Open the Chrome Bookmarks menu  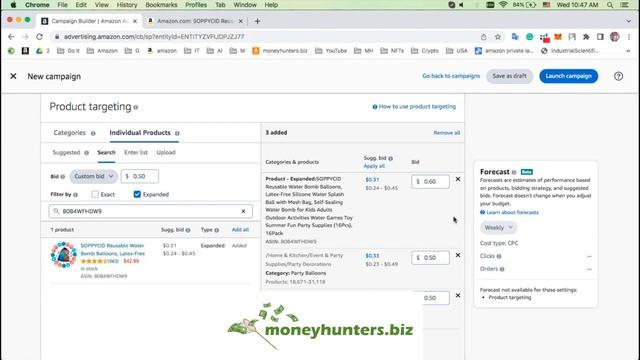(161, 5)
